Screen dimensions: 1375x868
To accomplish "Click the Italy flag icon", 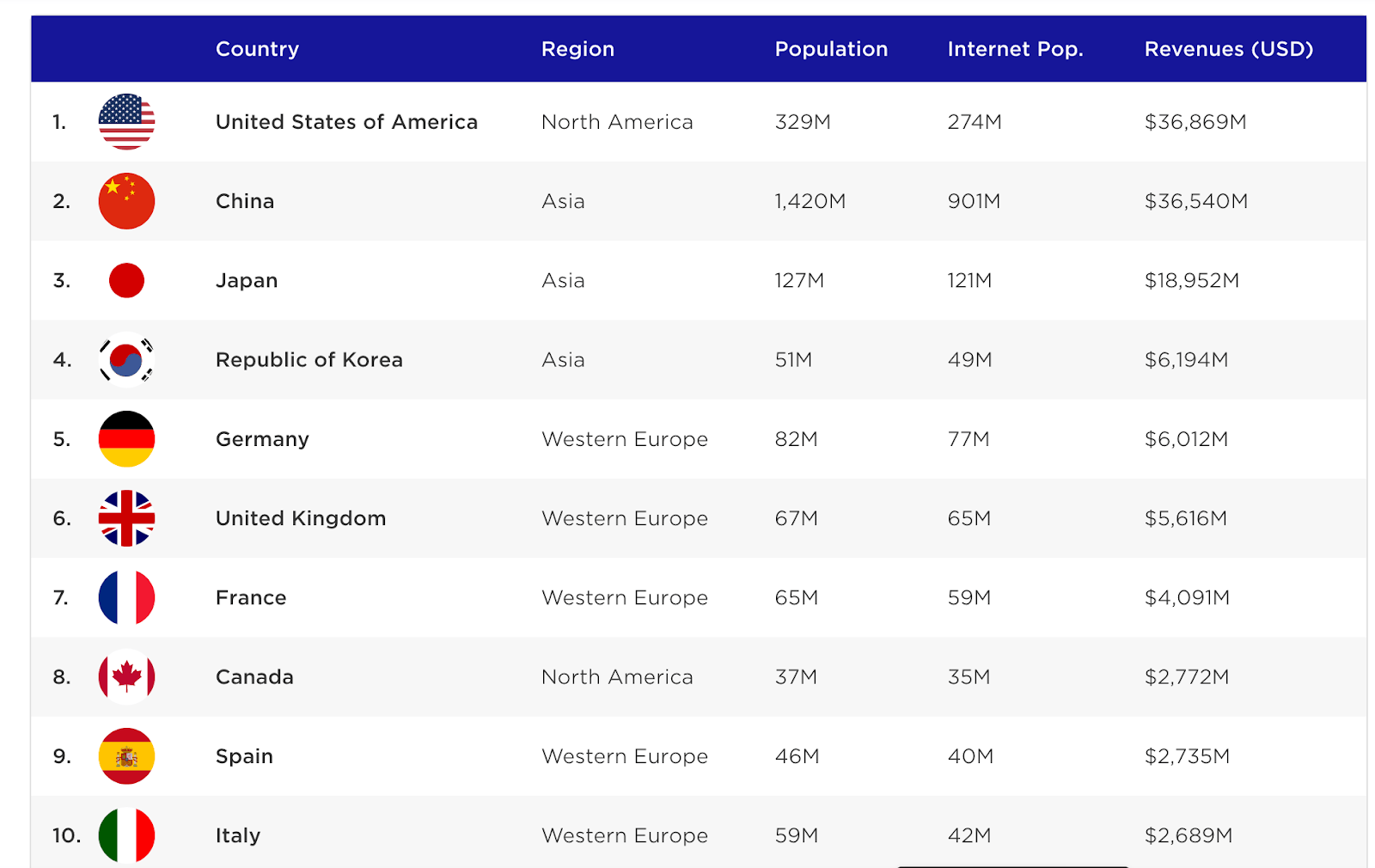I will click(126, 835).
